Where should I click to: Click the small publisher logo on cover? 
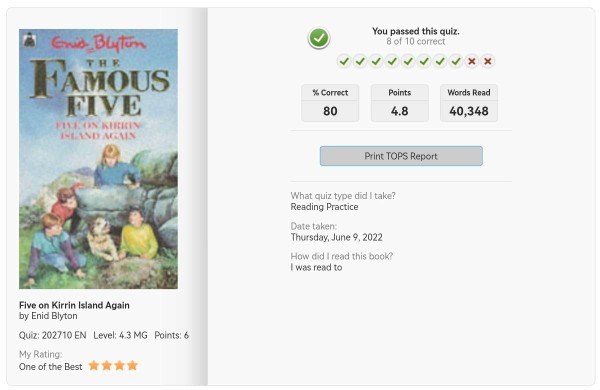[x=29, y=40]
